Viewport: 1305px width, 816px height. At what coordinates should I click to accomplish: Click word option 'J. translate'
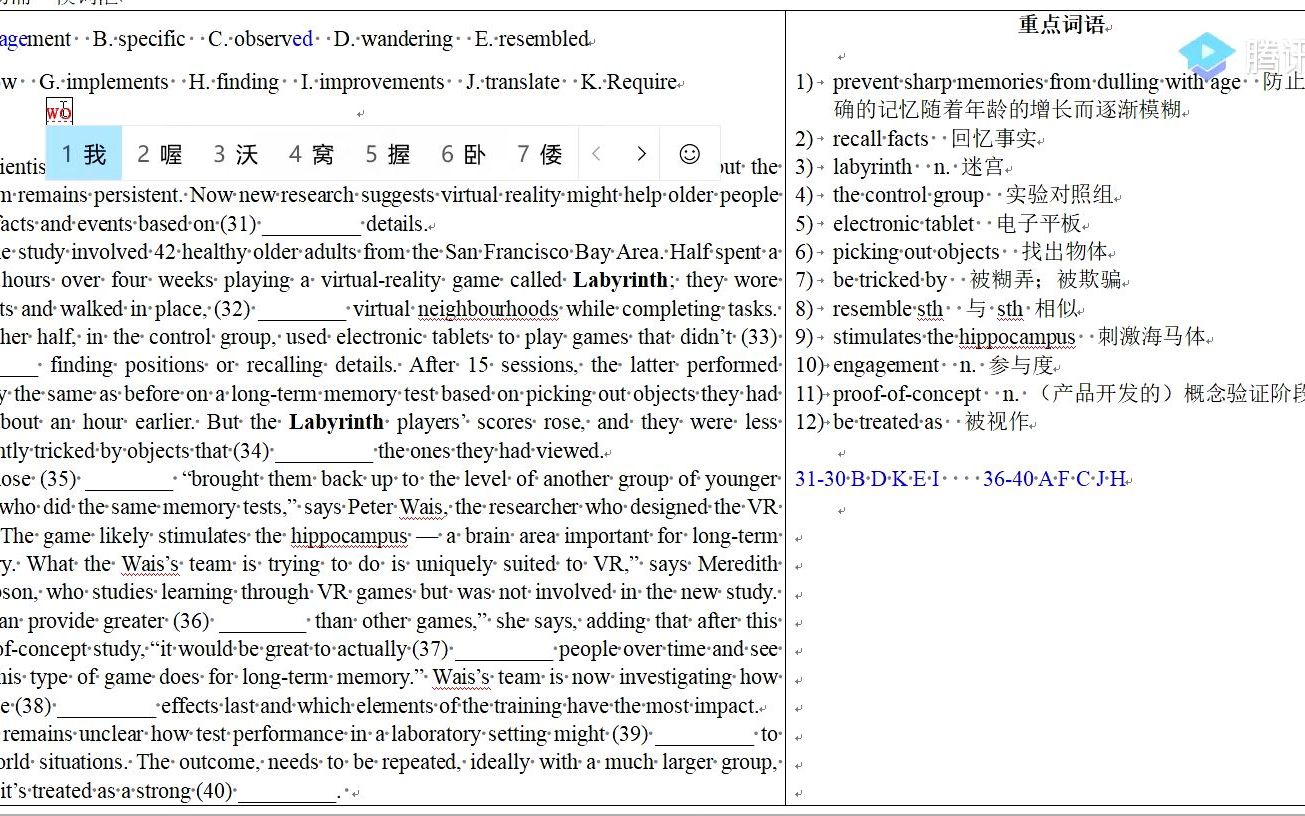(513, 82)
